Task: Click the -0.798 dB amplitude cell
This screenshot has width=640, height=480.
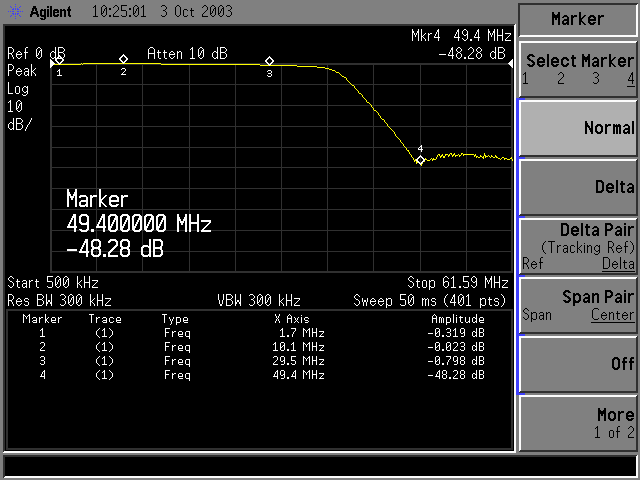Action: tap(456, 361)
